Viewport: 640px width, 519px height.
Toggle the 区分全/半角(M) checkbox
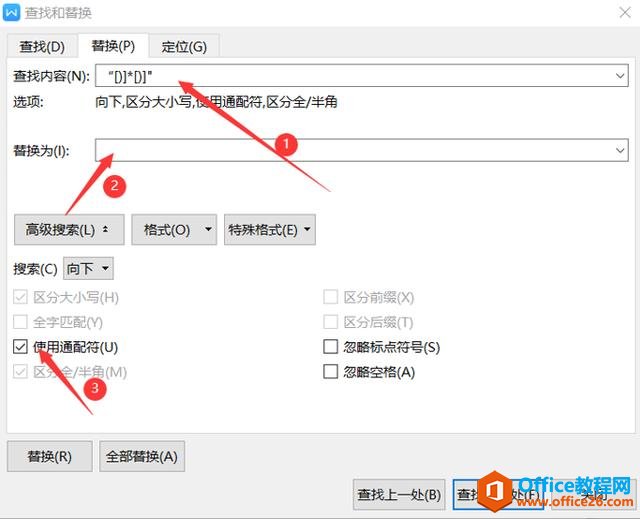pos(20,372)
